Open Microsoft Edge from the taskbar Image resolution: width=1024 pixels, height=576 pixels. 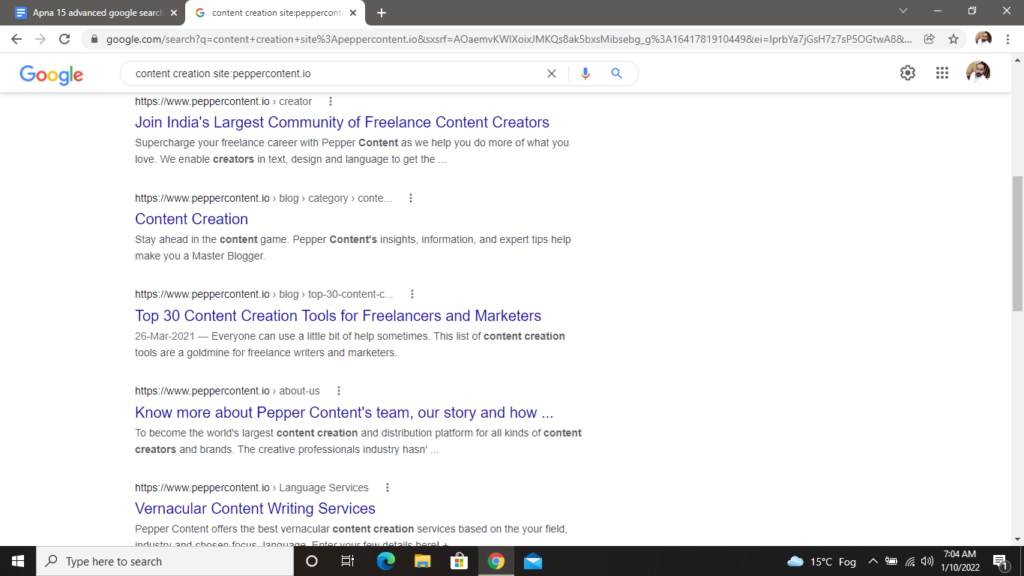(x=385, y=561)
